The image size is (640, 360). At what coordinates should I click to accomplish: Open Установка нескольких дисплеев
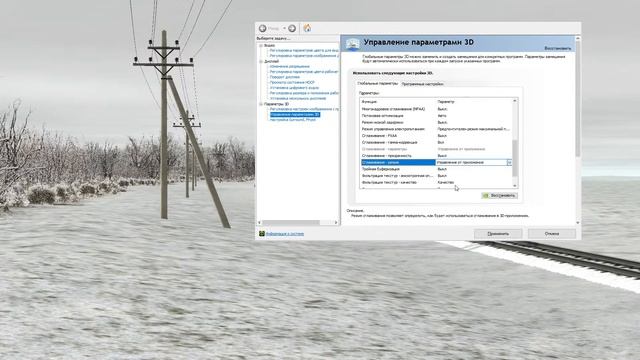click(298, 98)
